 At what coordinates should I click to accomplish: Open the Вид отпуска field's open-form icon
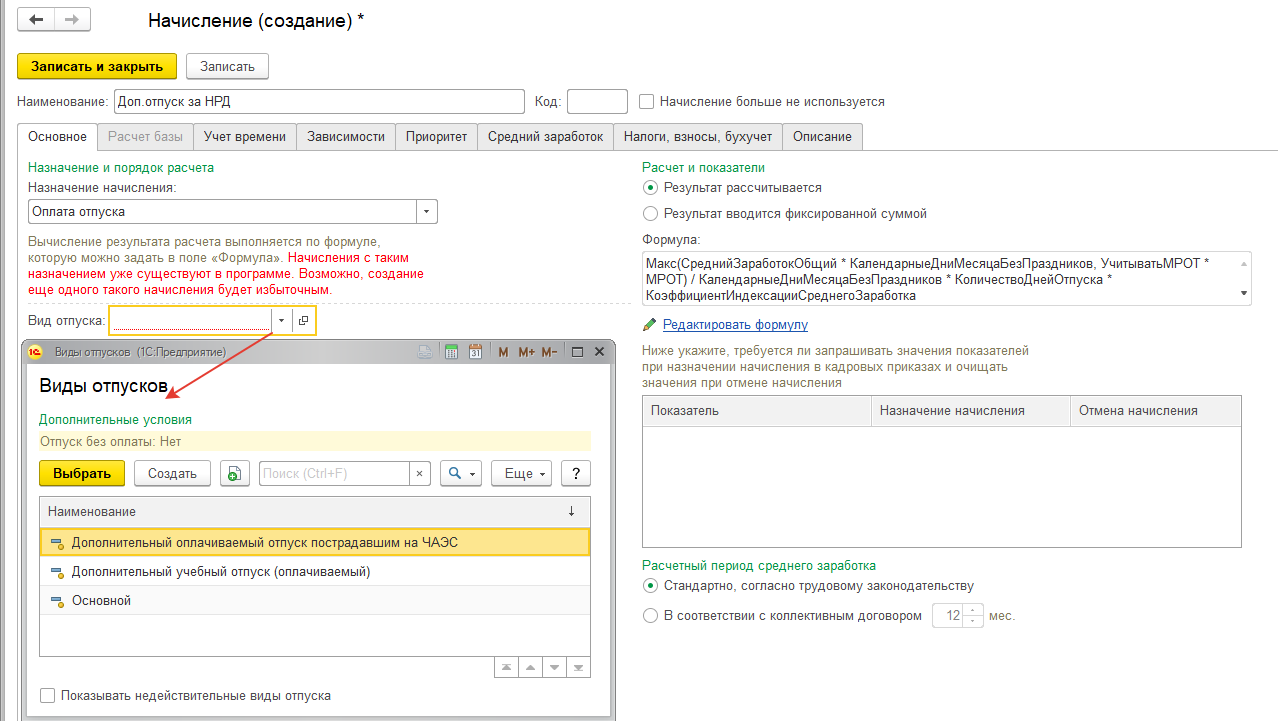[303, 320]
